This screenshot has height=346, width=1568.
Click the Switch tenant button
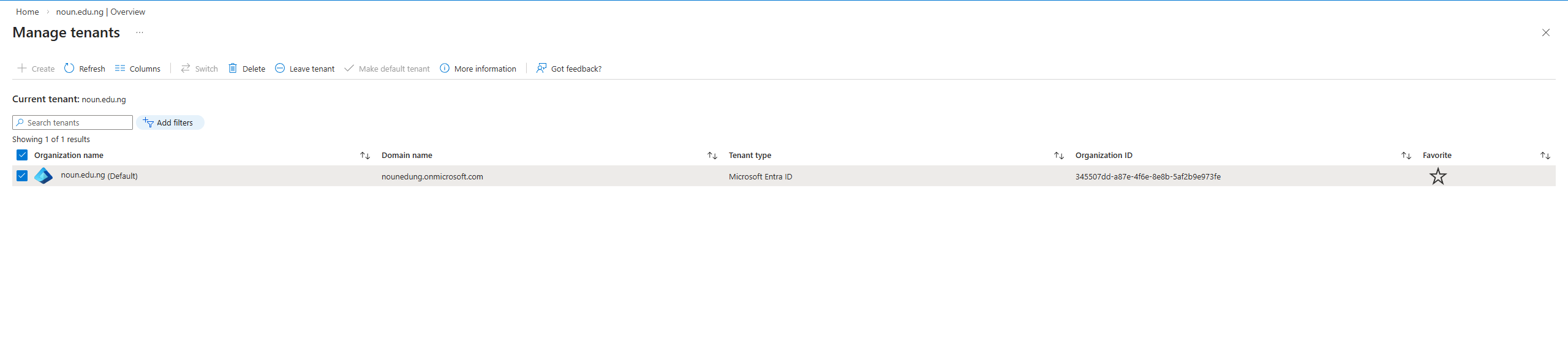[199, 68]
